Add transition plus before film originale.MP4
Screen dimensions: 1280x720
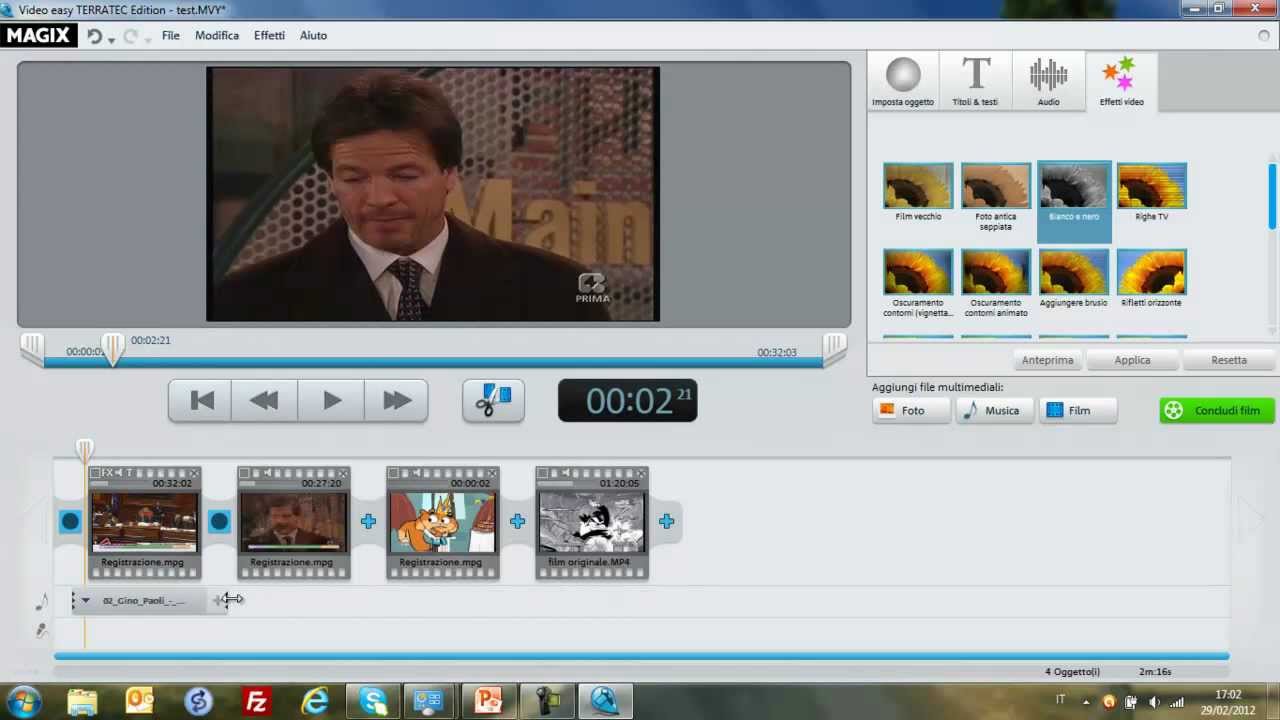pyautogui.click(x=517, y=521)
